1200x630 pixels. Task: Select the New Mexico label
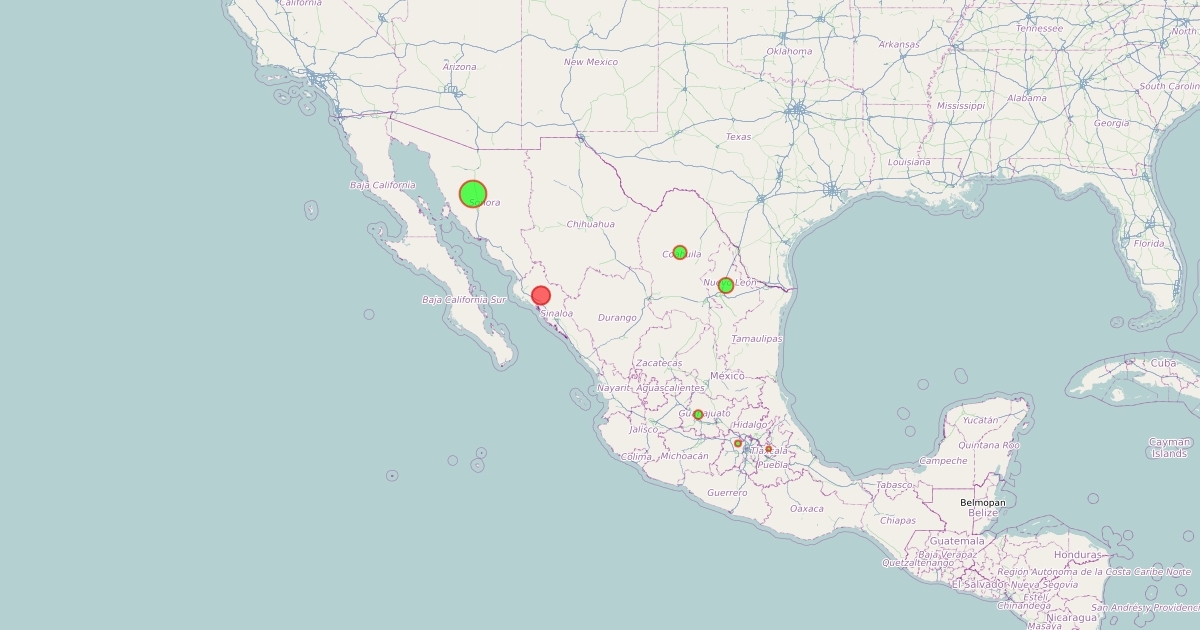coord(591,62)
